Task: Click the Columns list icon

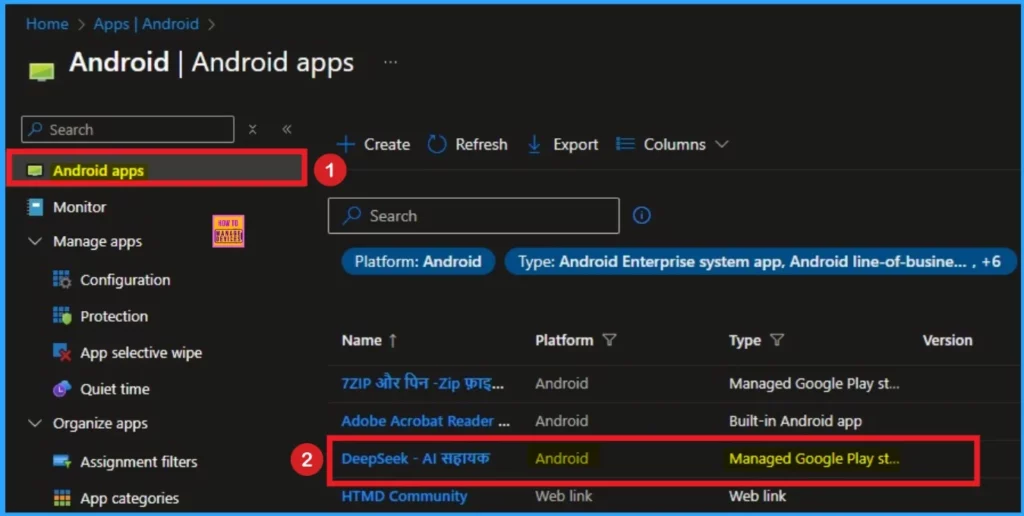Action: (626, 144)
